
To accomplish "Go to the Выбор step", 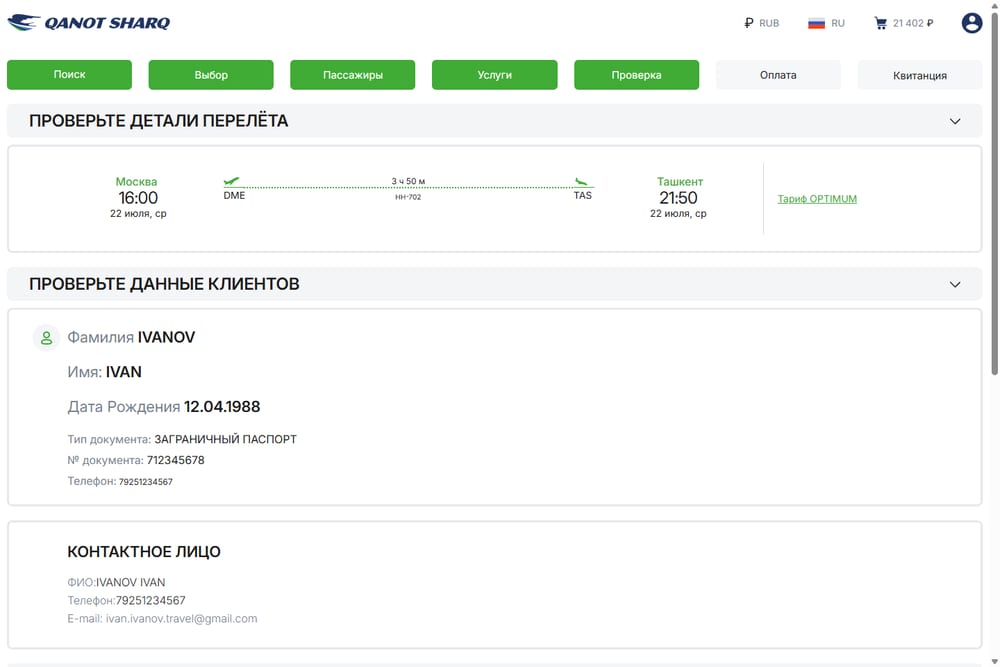I will [x=211, y=75].
